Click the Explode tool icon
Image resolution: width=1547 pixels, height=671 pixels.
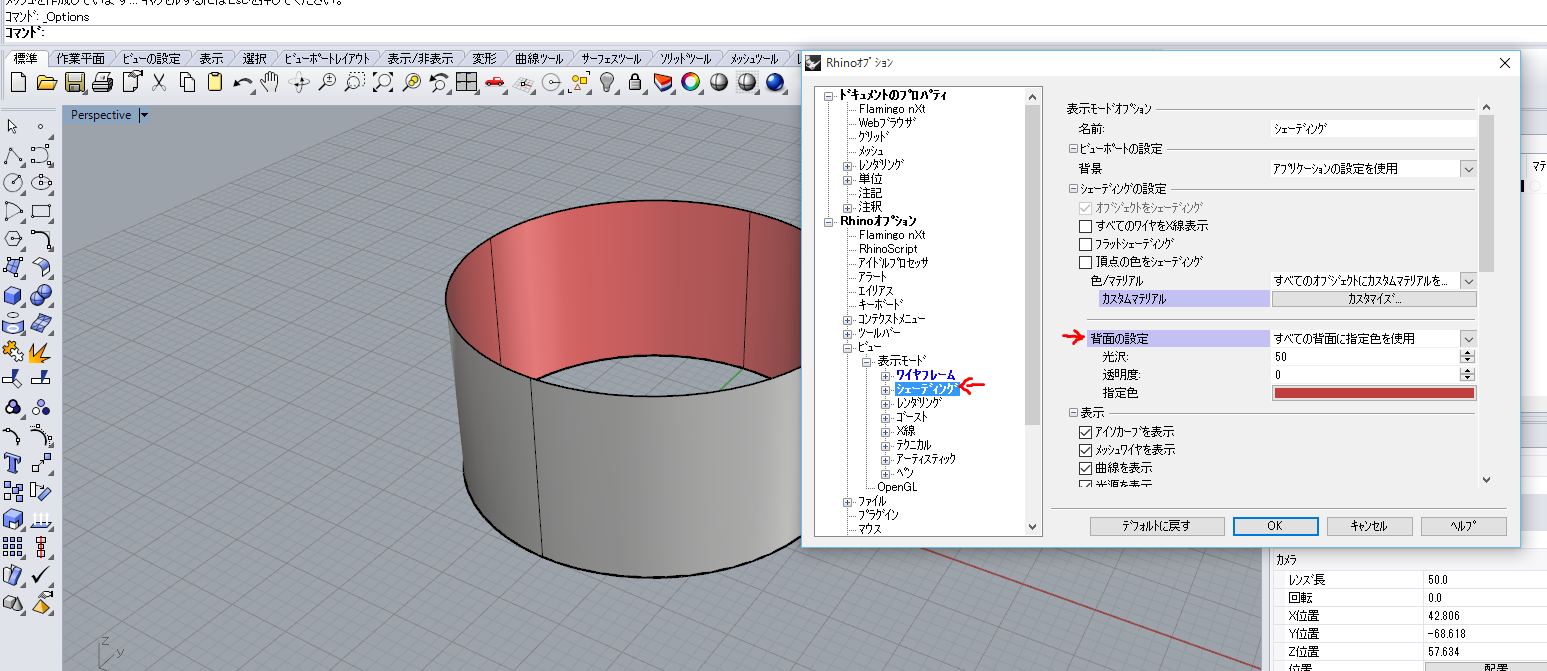(x=41, y=351)
